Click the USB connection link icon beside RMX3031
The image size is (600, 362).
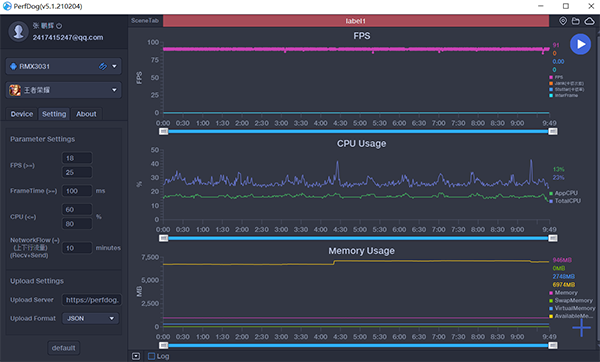pyautogui.click(x=103, y=66)
